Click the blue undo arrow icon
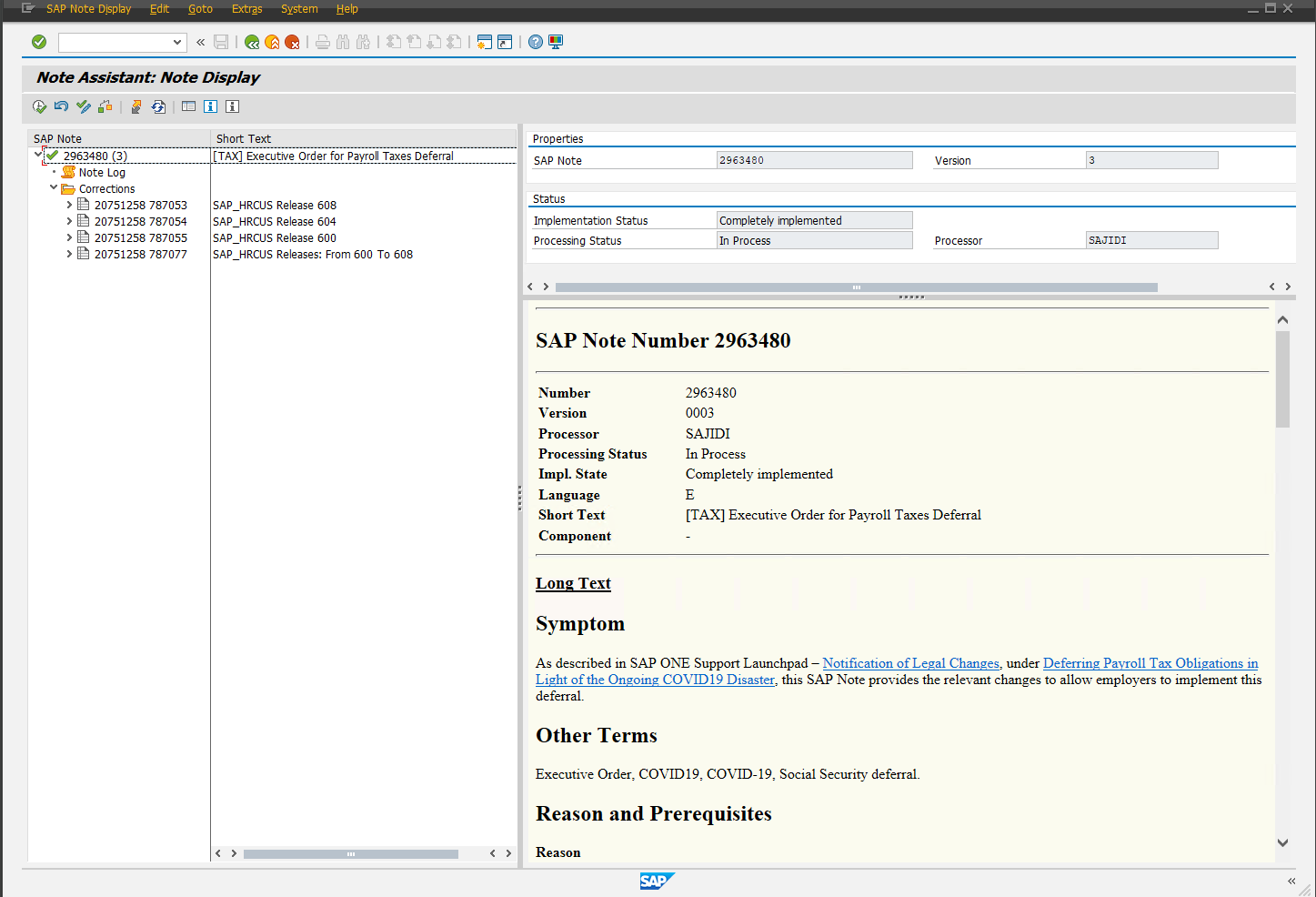The width and height of the screenshot is (1316, 897). point(61,106)
